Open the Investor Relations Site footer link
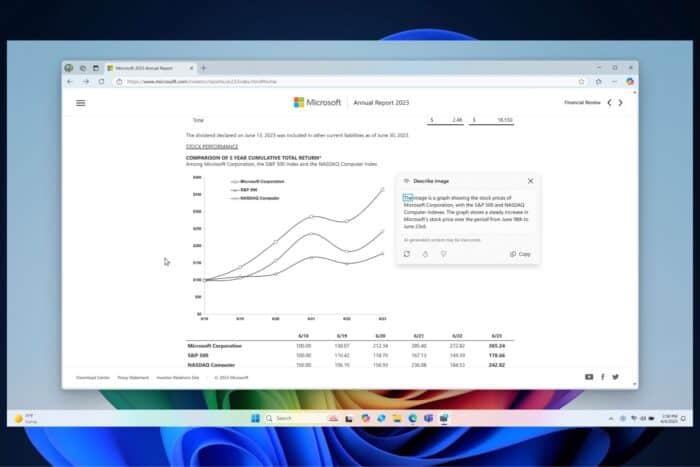 tap(178, 378)
